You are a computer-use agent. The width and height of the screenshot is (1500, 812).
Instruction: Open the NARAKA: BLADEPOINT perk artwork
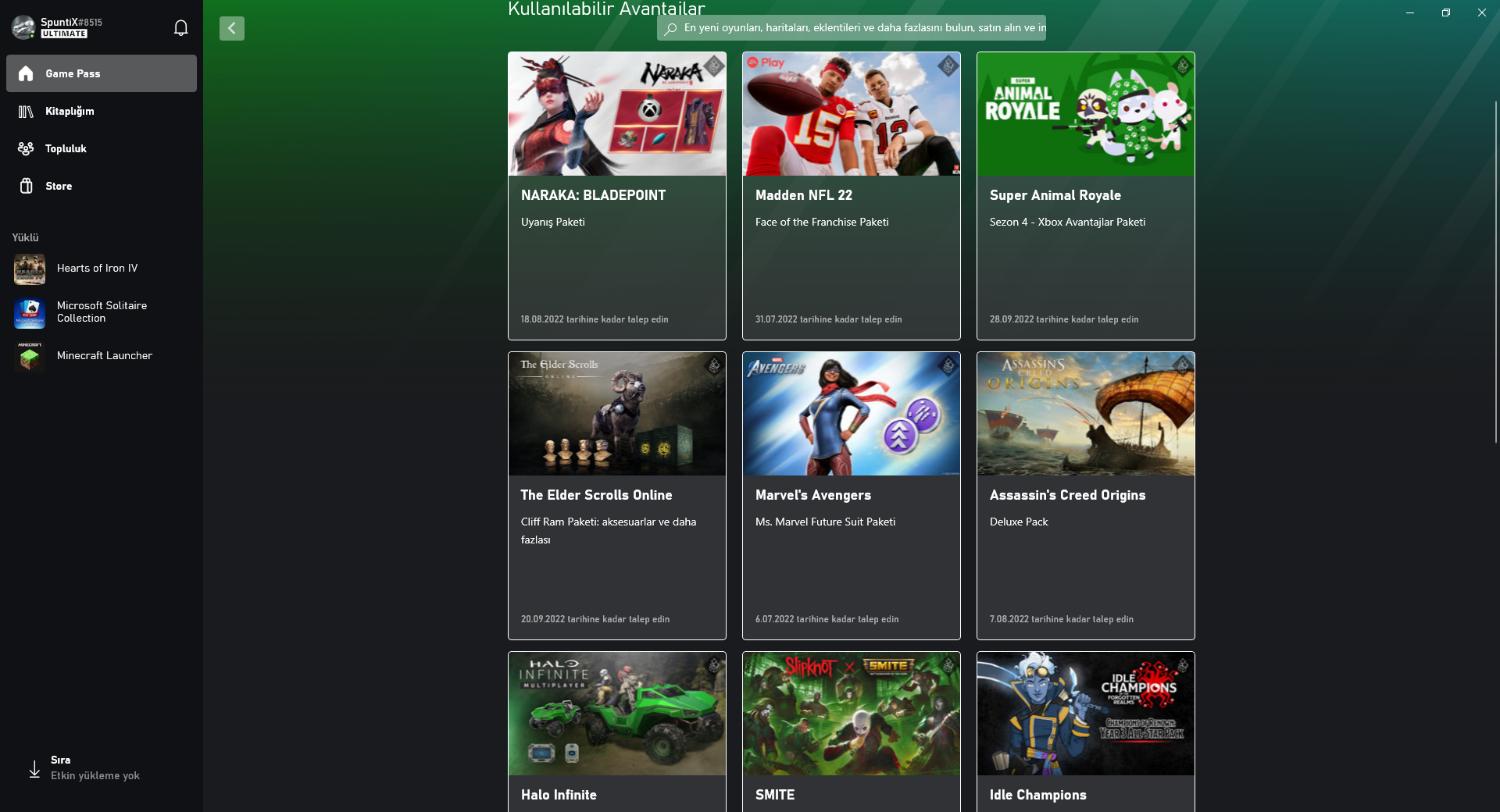click(617, 114)
